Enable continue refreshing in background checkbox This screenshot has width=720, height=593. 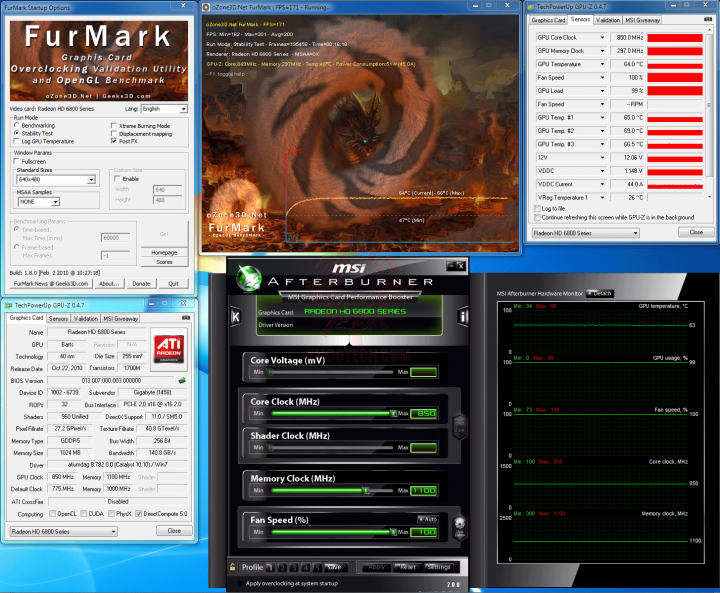(537, 217)
